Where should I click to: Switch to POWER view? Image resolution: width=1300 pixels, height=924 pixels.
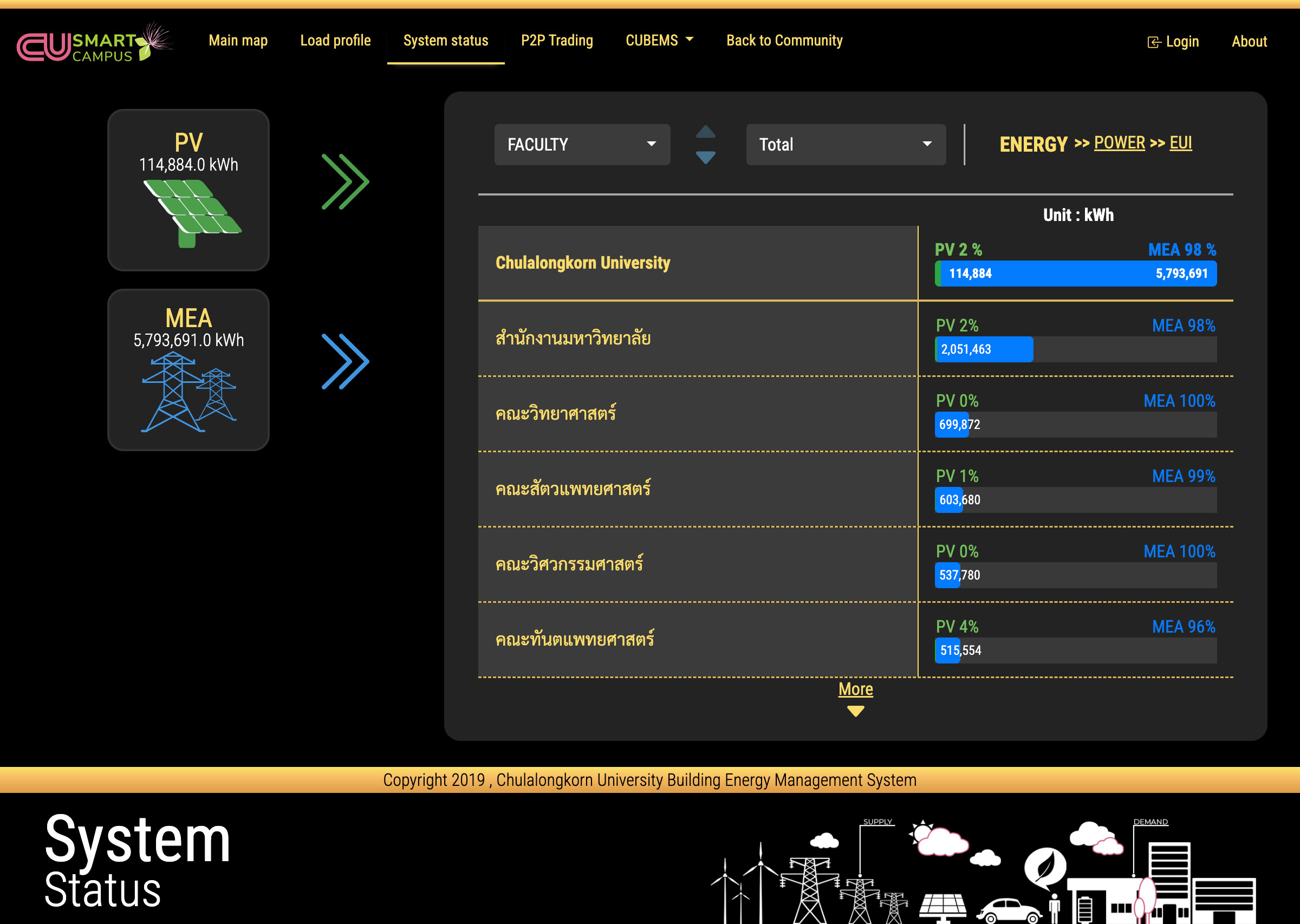(1119, 143)
